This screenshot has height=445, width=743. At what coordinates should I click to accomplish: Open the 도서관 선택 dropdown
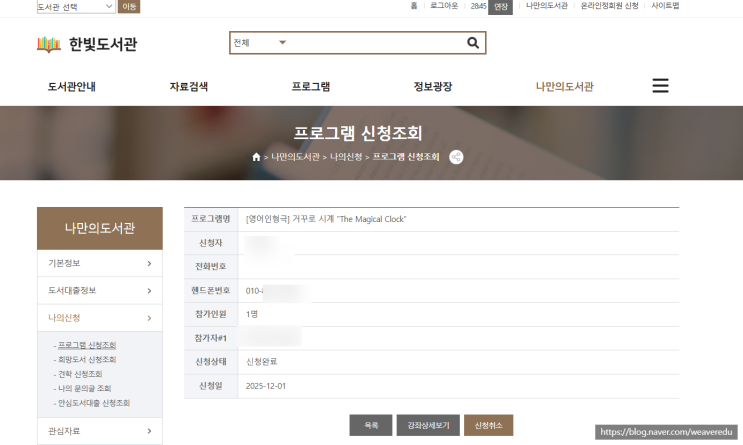[76, 7]
